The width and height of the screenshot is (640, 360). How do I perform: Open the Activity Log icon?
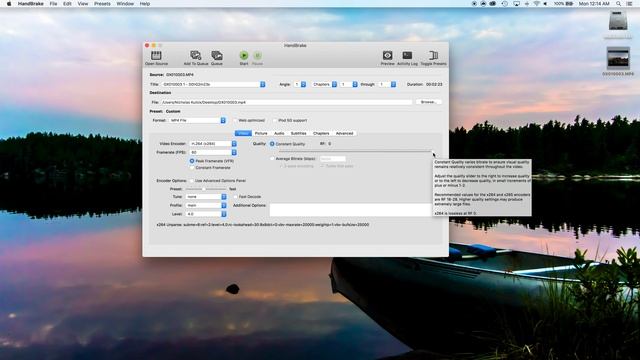coord(407,55)
